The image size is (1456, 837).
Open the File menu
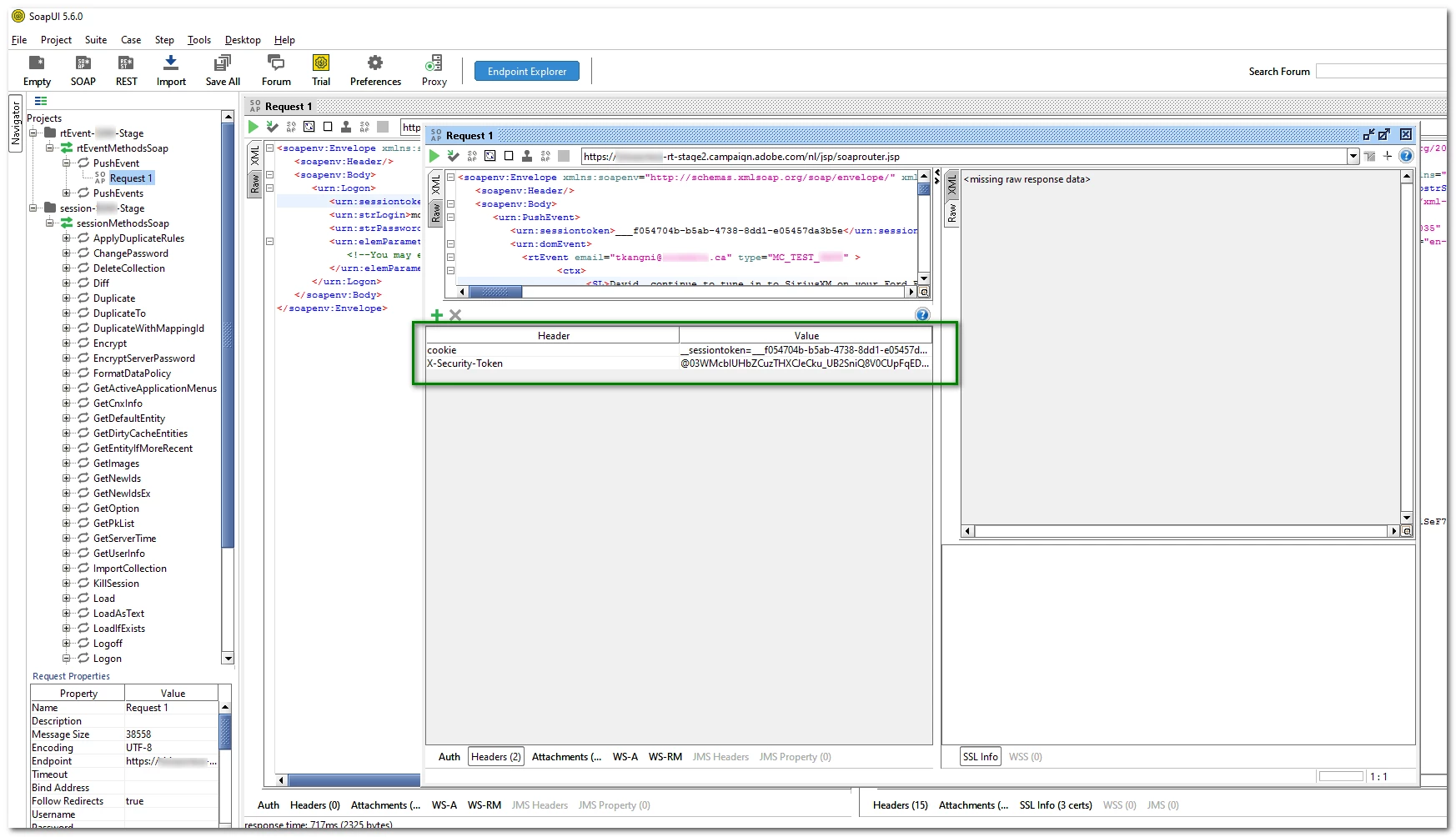19,40
